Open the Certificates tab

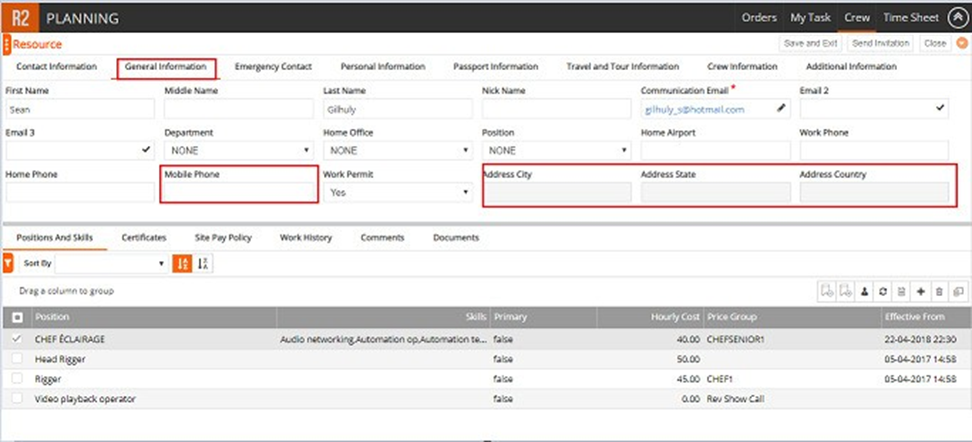[144, 238]
